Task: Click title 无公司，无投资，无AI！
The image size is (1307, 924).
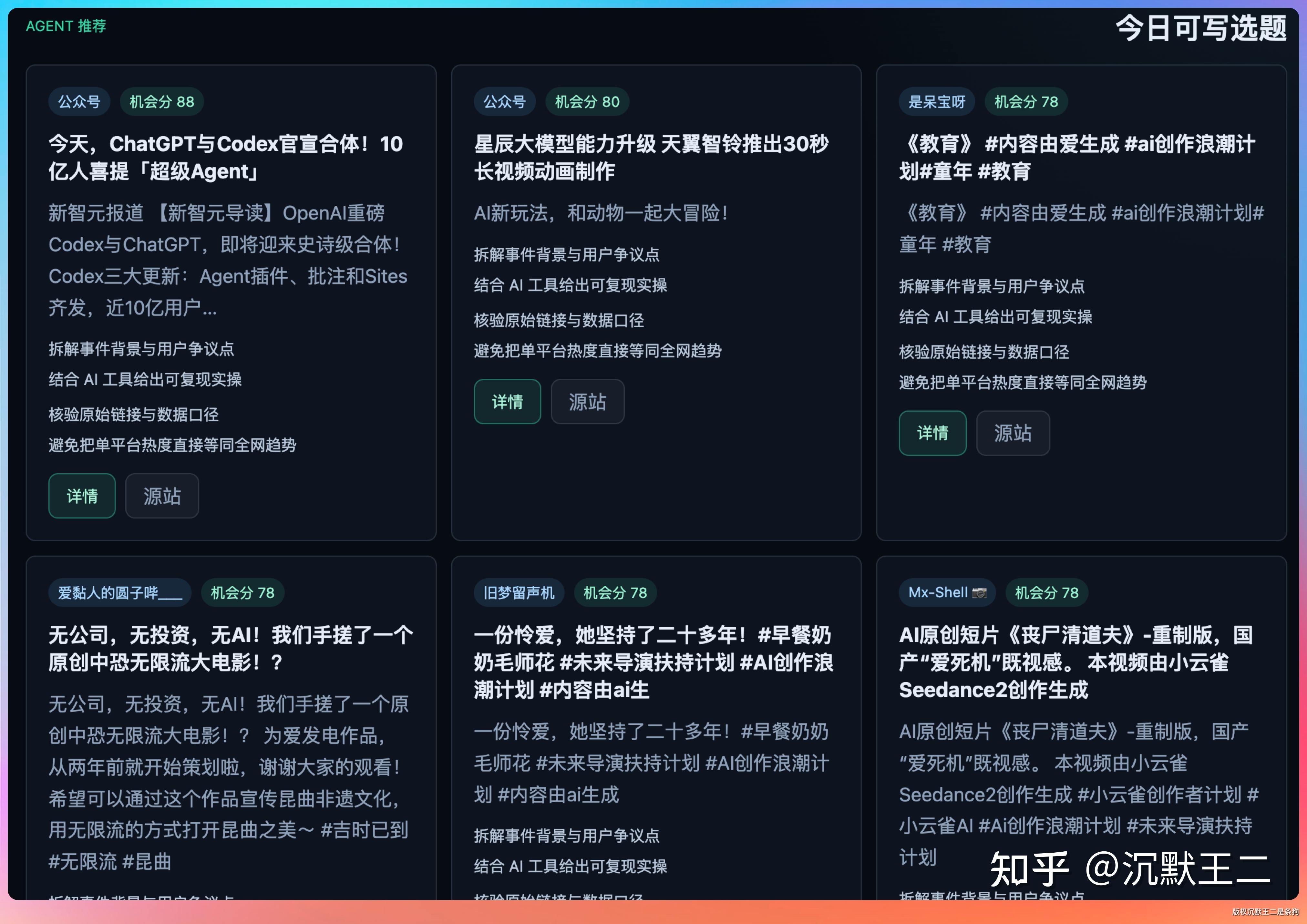Action: click(231, 649)
